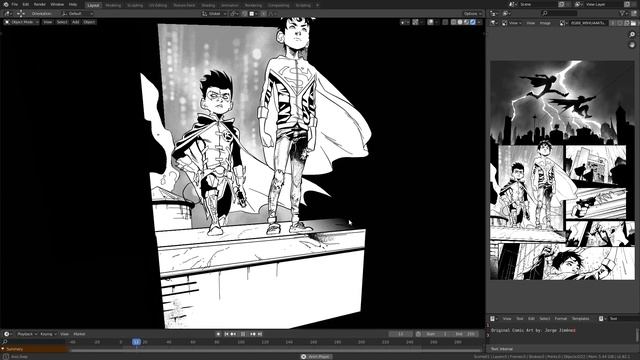Open the image editor type icon
This screenshot has height=360, width=640.
pos(494,23)
